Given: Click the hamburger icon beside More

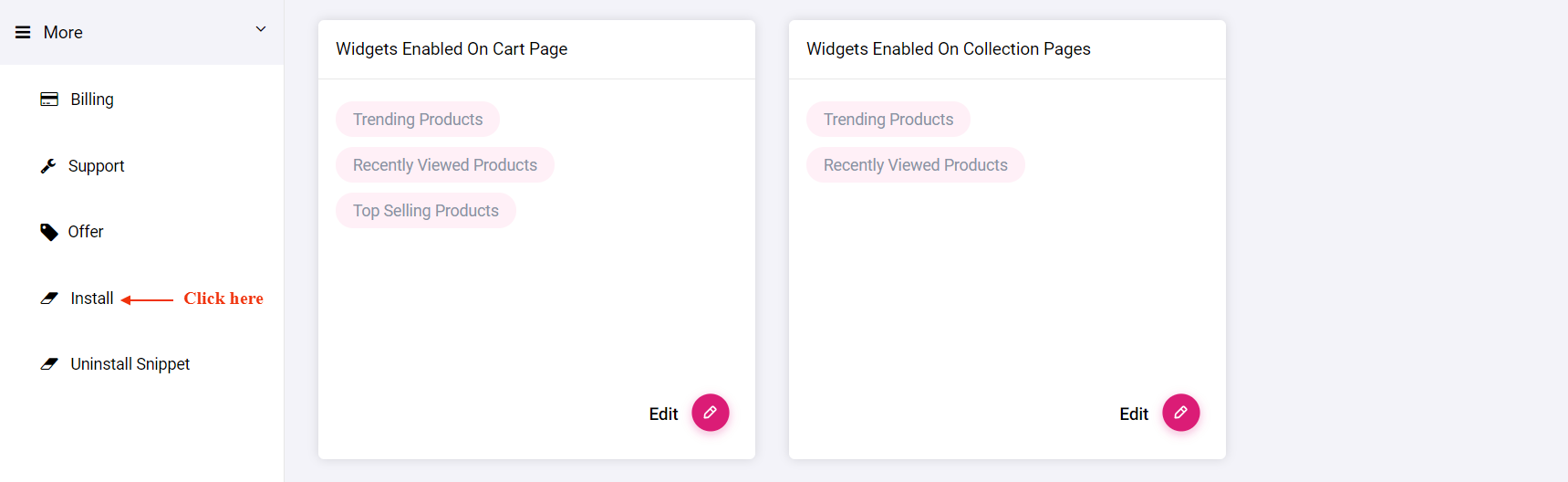Looking at the screenshot, I should click(x=23, y=33).
